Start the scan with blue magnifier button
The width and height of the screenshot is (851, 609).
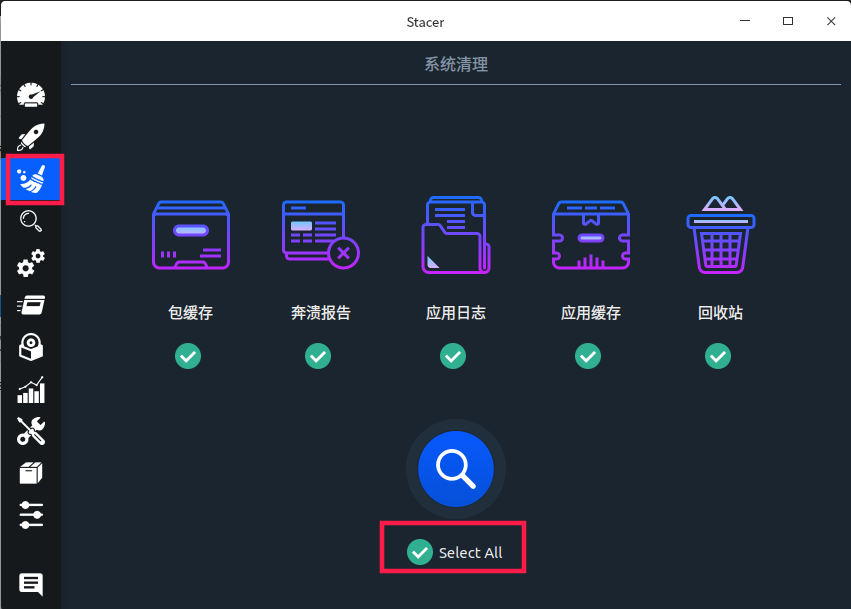point(456,469)
